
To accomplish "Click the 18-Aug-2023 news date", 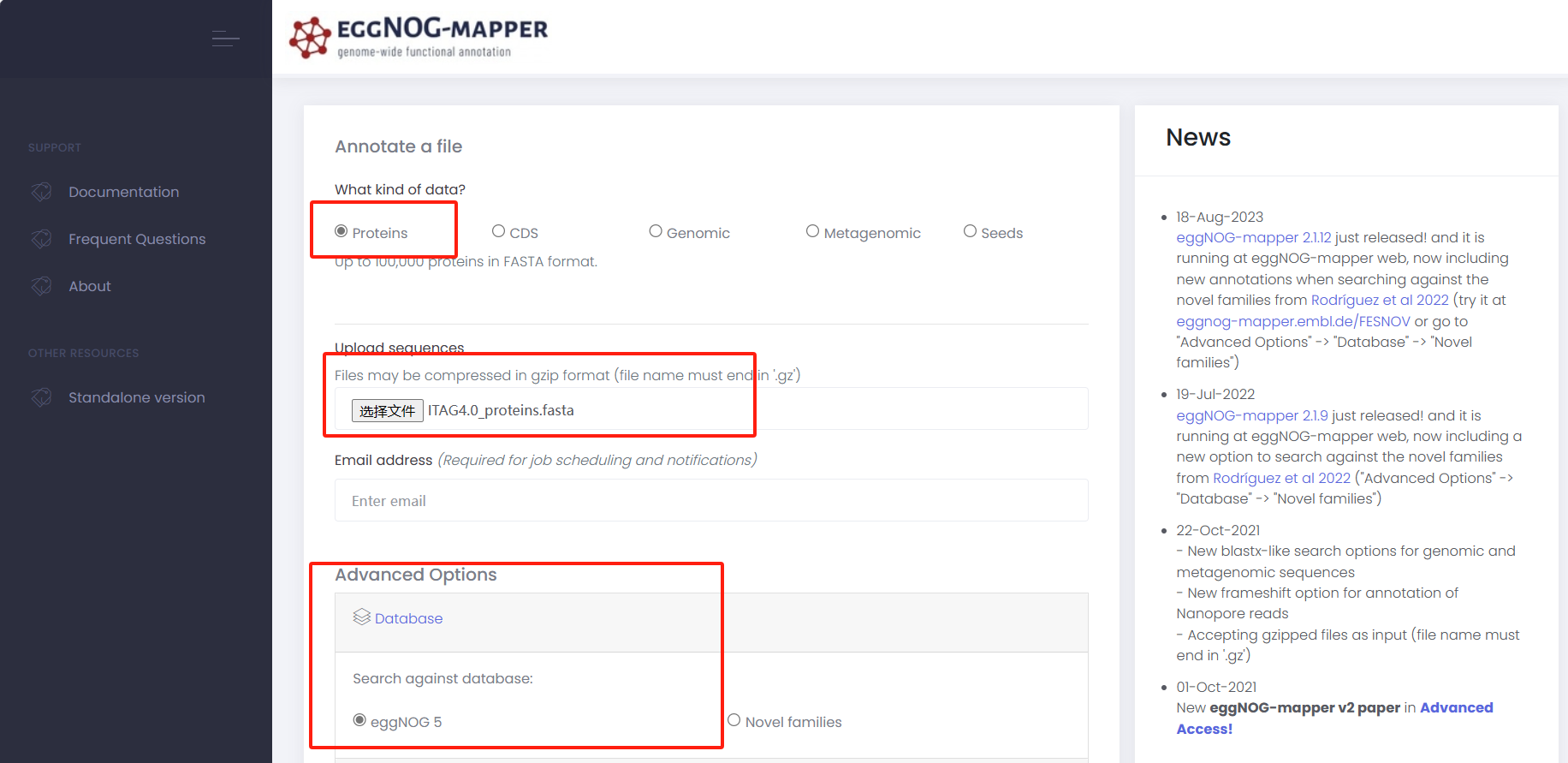I will pos(1220,217).
